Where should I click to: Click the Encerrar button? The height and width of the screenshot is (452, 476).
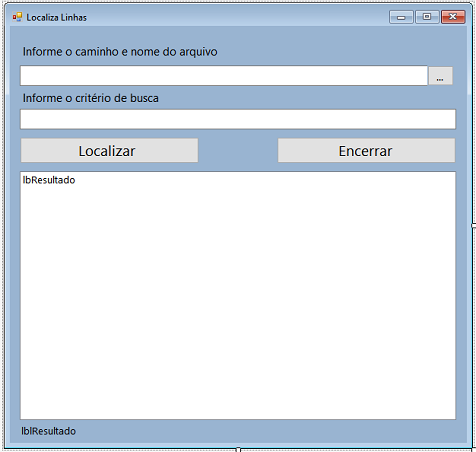pos(366,151)
